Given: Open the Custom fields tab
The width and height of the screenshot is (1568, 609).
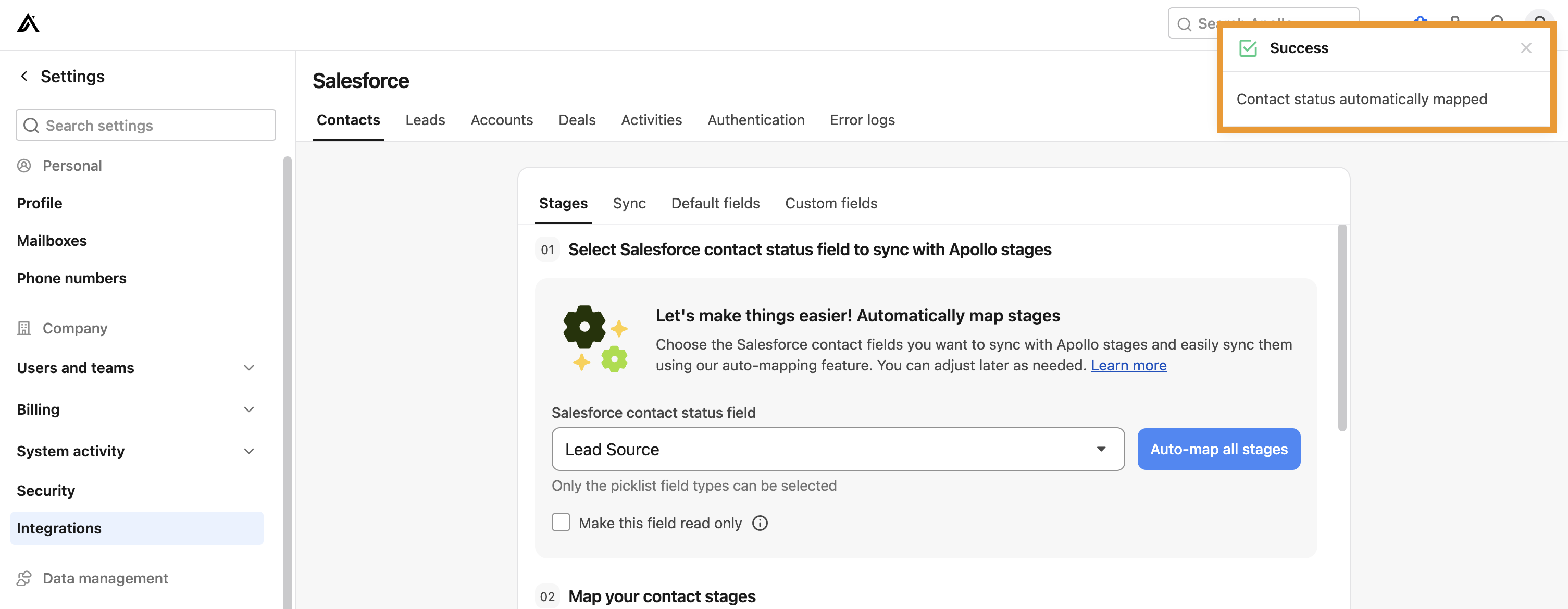Looking at the screenshot, I should tap(831, 203).
